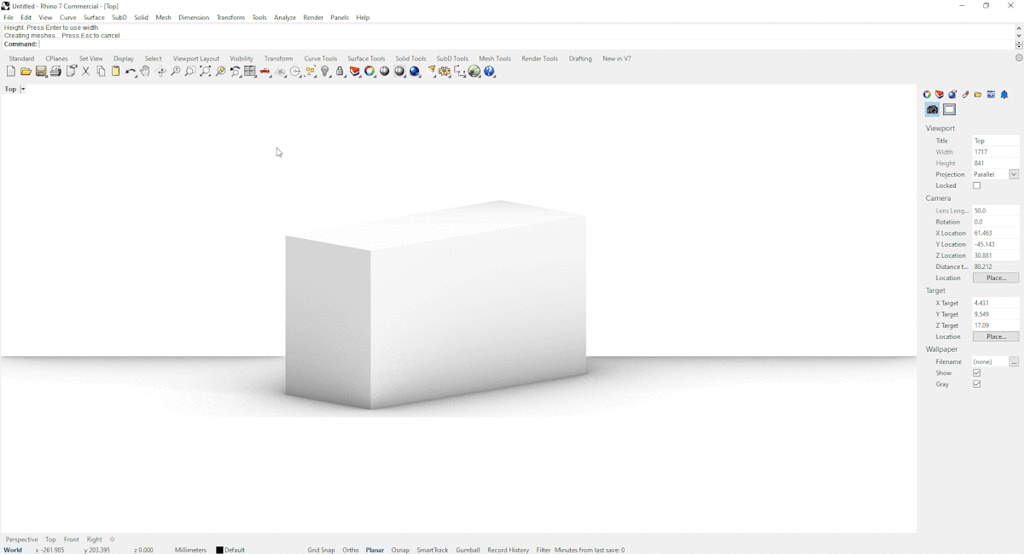
Task: Click the four-viewport layout icon
Action: (250, 71)
